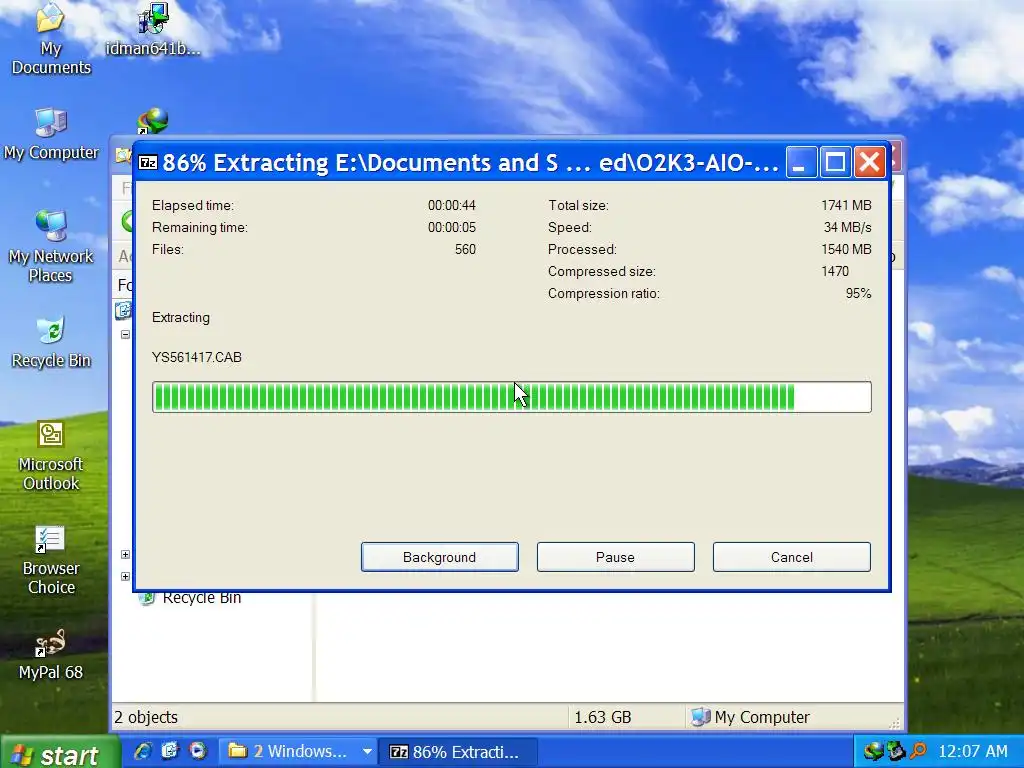Select the Recycle Bin desktop icon
The image size is (1024, 768).
[50, 343]
